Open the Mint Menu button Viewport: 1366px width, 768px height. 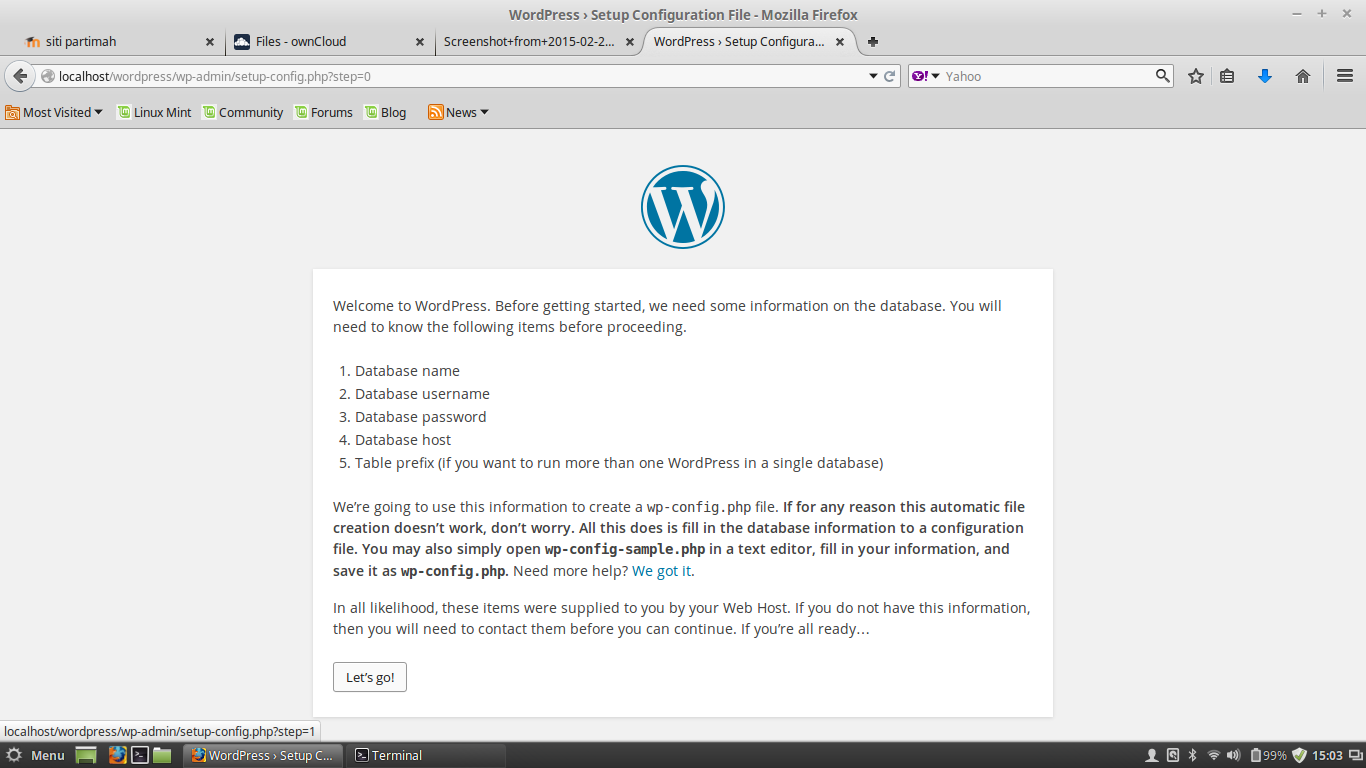[x=36, y=755]
